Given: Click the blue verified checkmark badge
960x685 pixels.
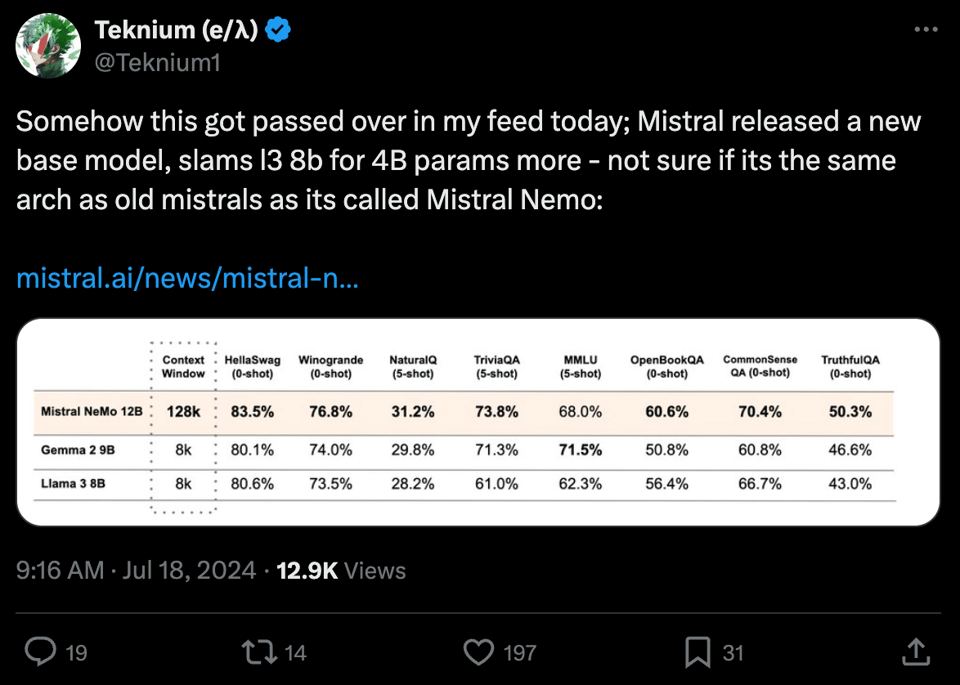Looking at the screenshot, I should 278,31.
